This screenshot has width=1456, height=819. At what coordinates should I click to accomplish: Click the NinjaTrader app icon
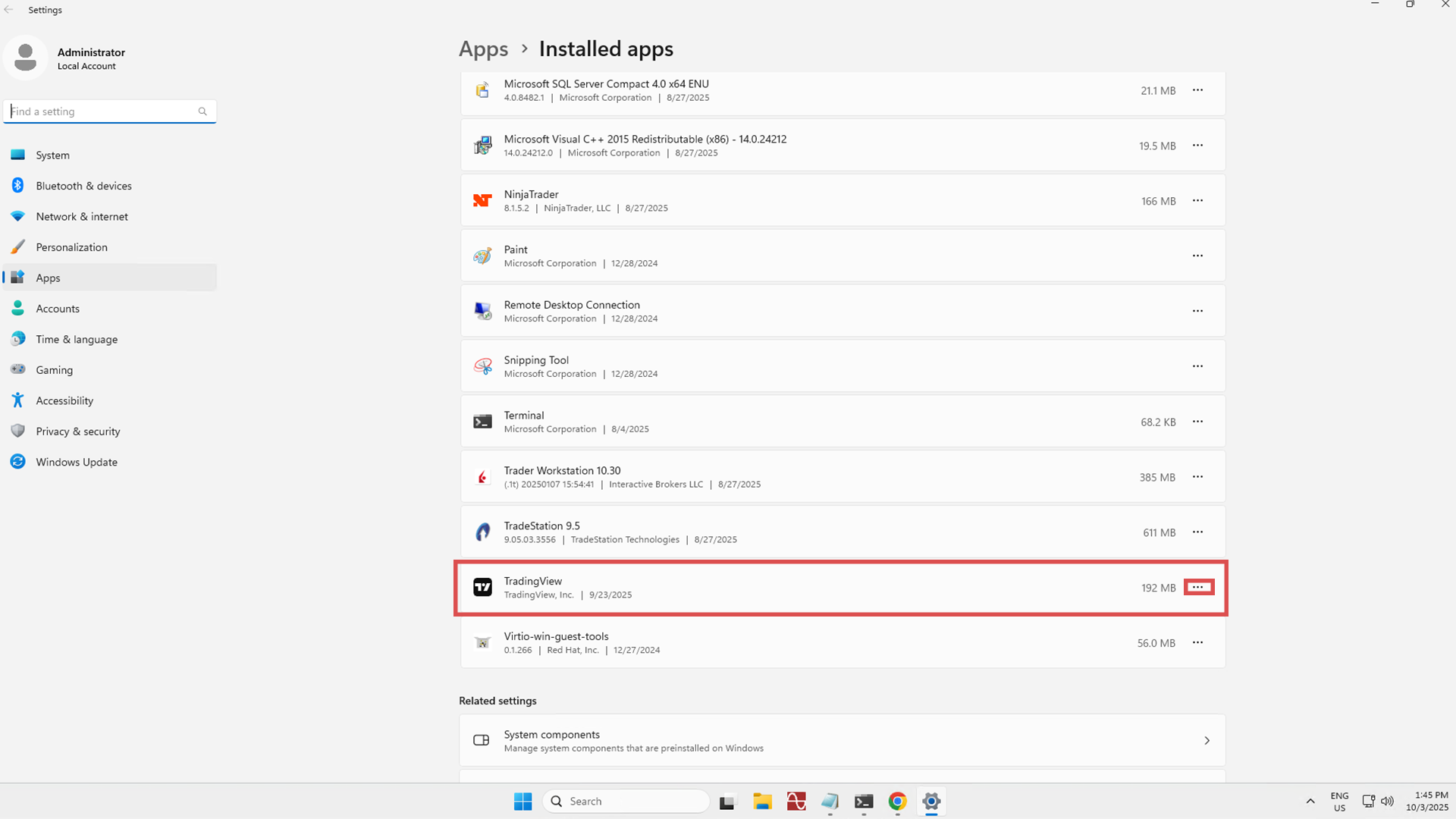coord(482,200)
